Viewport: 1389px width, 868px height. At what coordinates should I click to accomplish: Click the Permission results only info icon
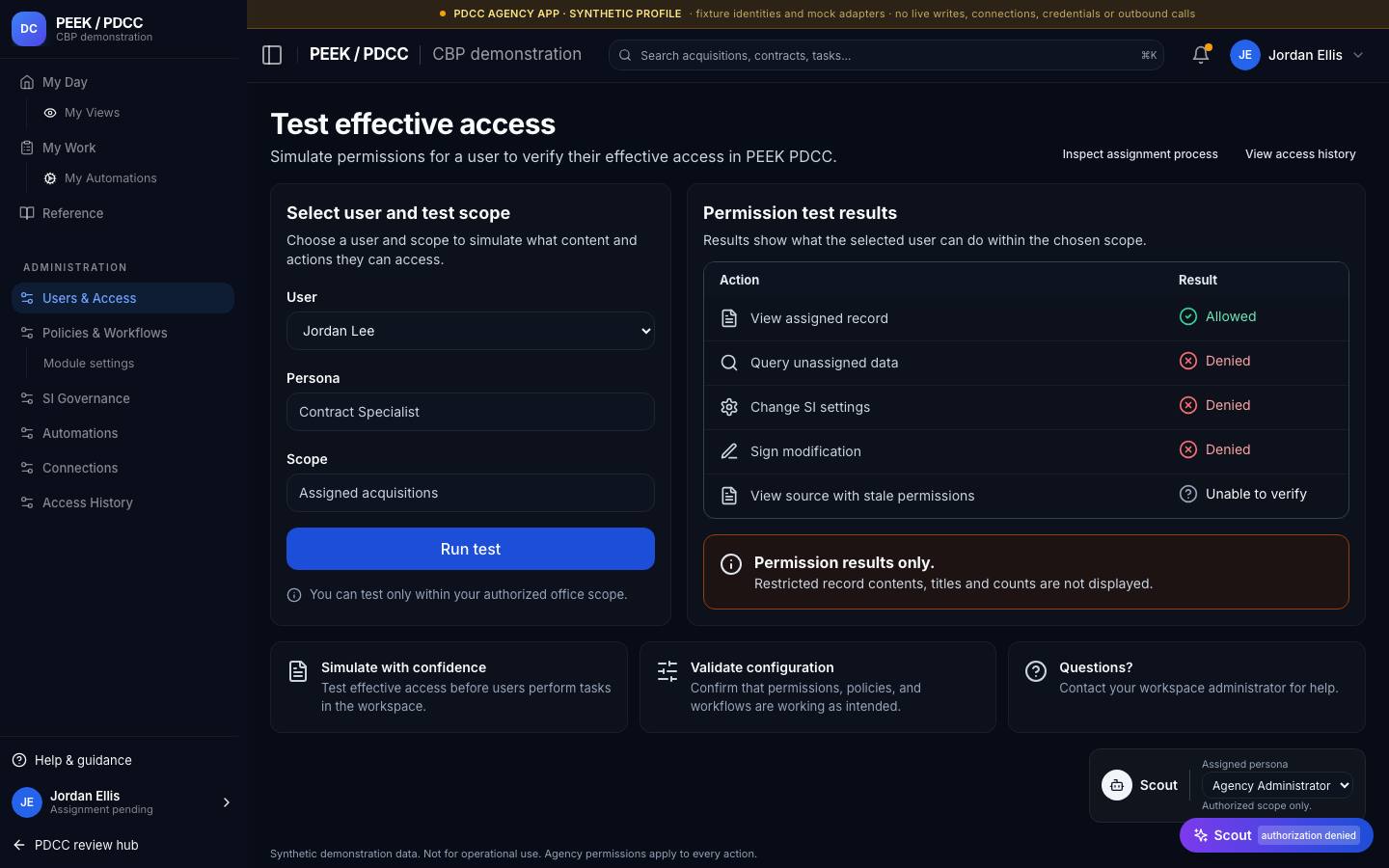(731, 564)
